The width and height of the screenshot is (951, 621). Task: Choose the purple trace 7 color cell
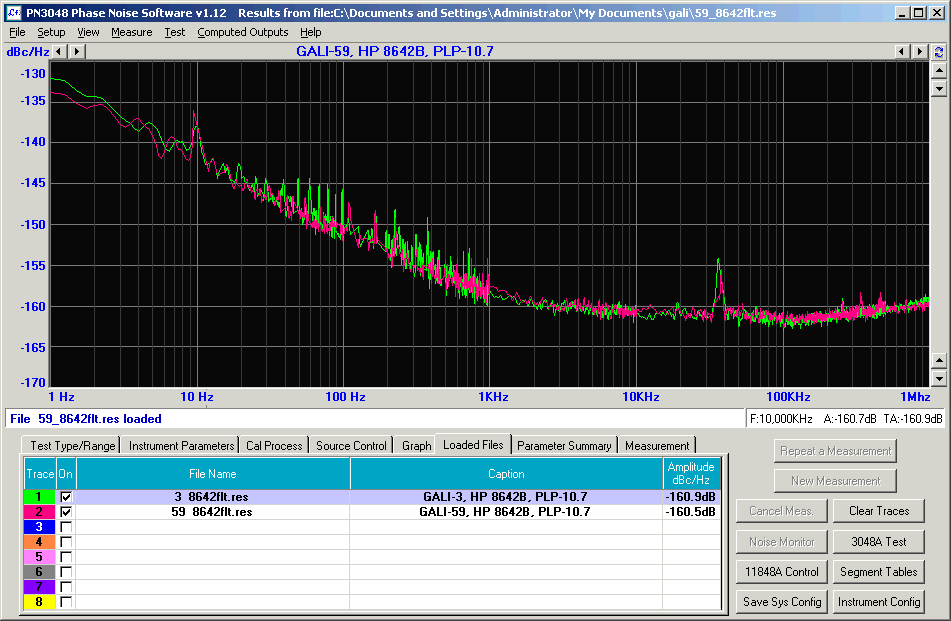39,586
